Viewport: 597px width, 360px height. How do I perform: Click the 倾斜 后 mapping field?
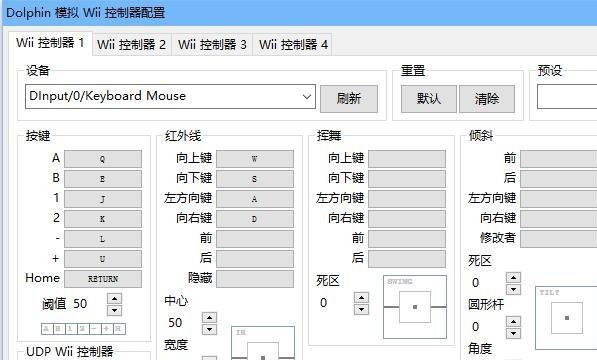[x=559, y=179]
